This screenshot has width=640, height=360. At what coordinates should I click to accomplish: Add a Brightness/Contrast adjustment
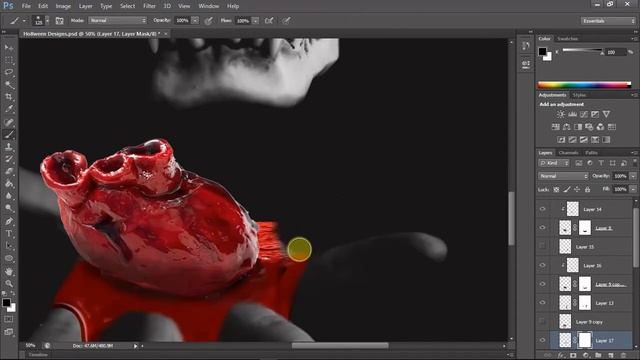561,114
